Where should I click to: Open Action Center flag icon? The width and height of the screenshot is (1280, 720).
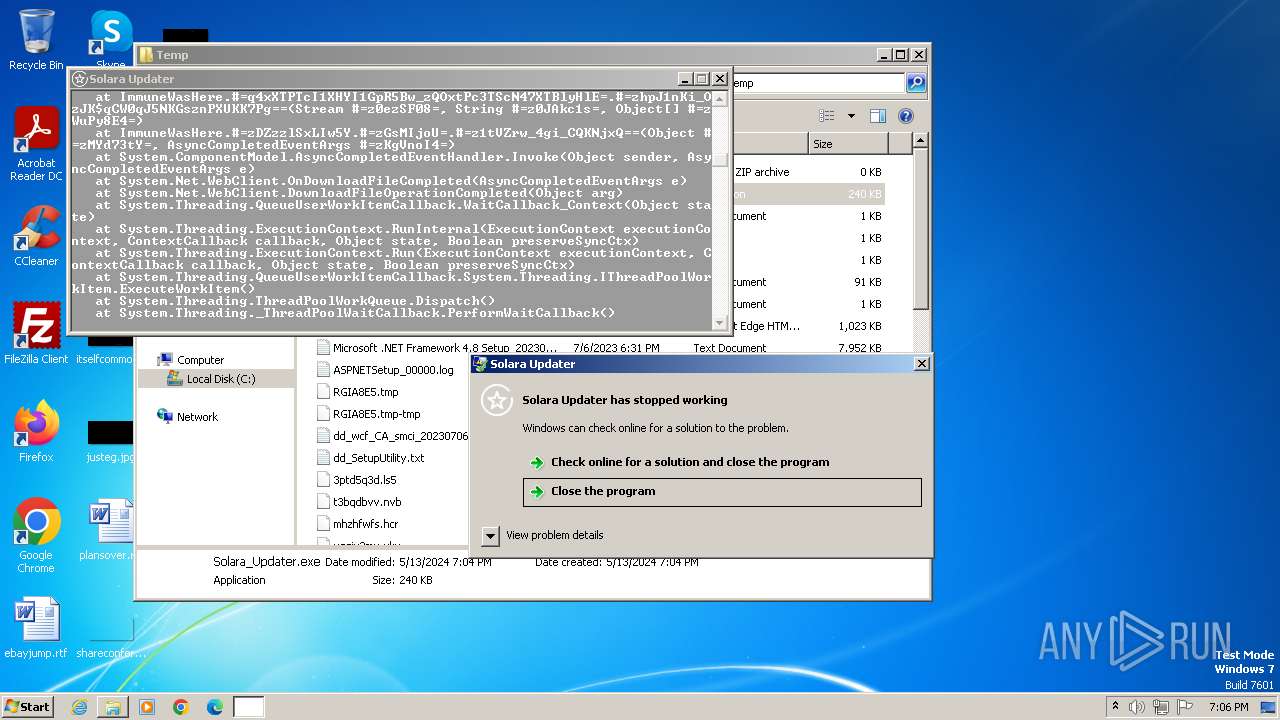click(1186, 707)
